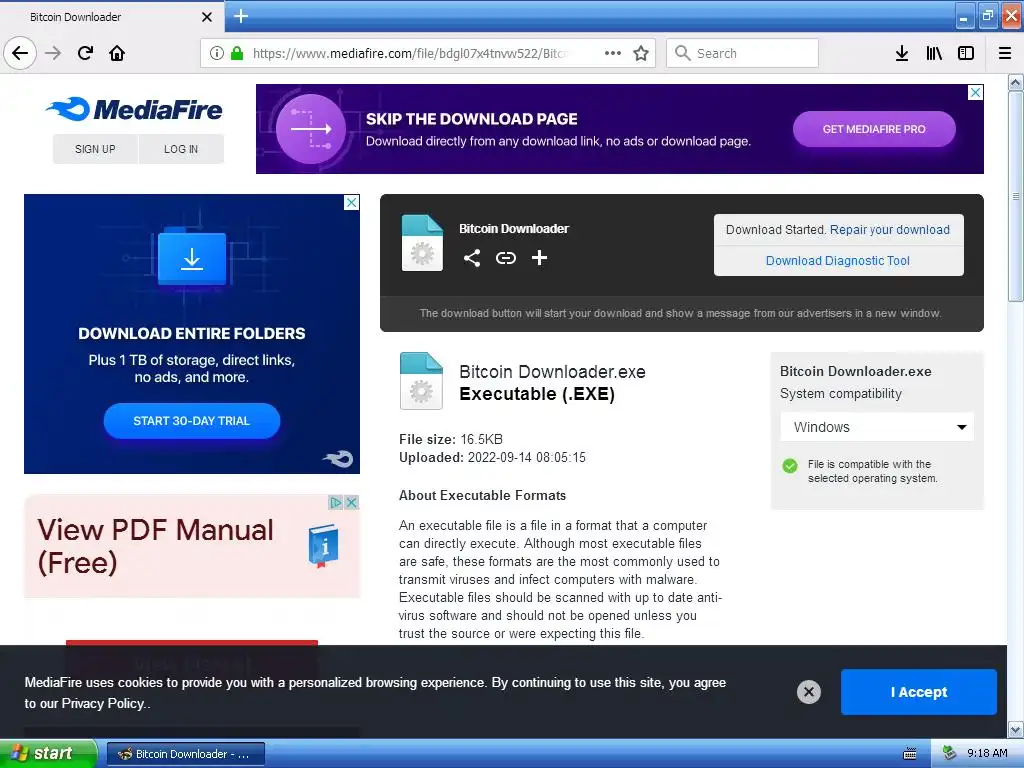1024x768 pixels.
Task: Open the Windows start menu
Action: 48,754
